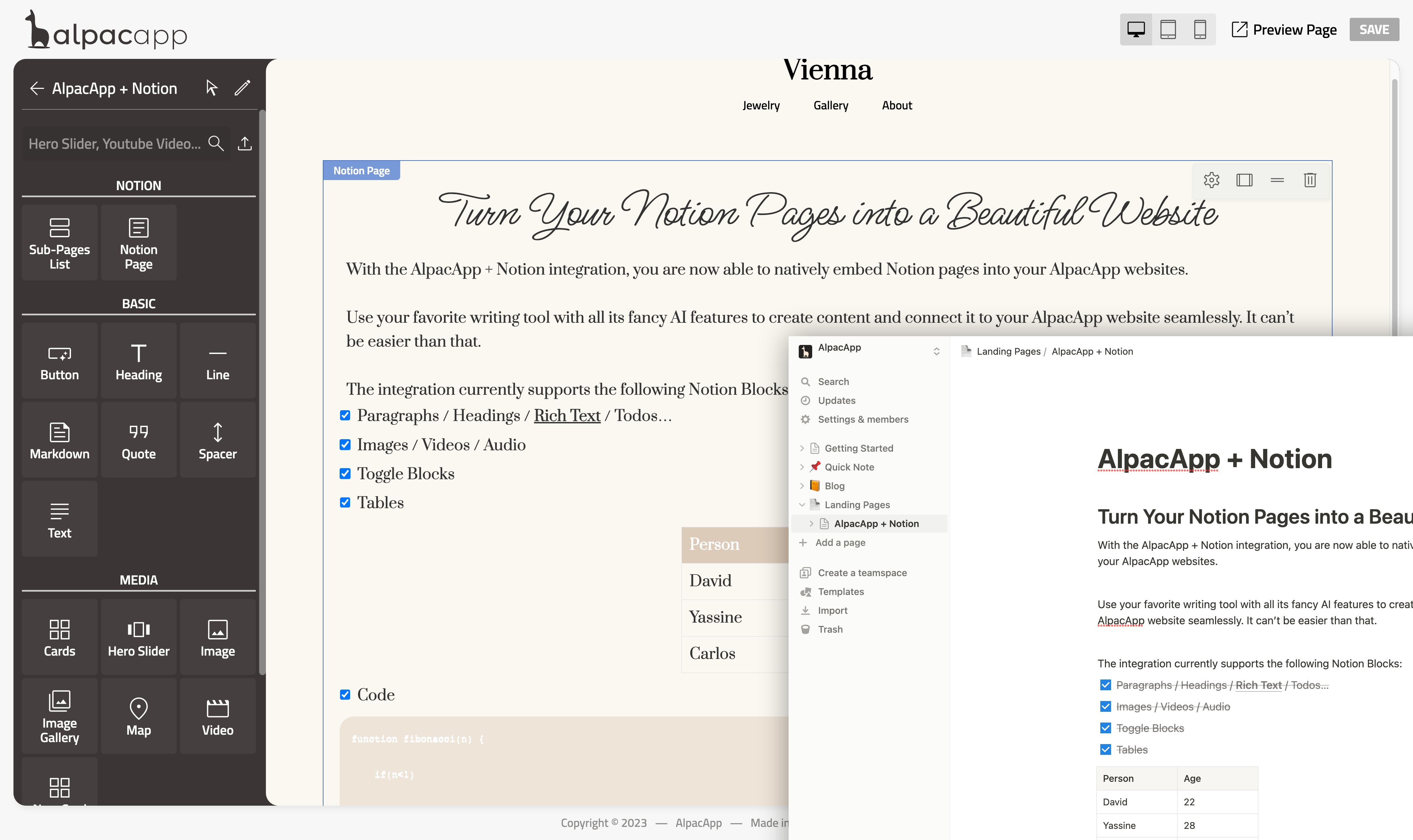
Task: Add Video component
Action: (x=218, y=716)
